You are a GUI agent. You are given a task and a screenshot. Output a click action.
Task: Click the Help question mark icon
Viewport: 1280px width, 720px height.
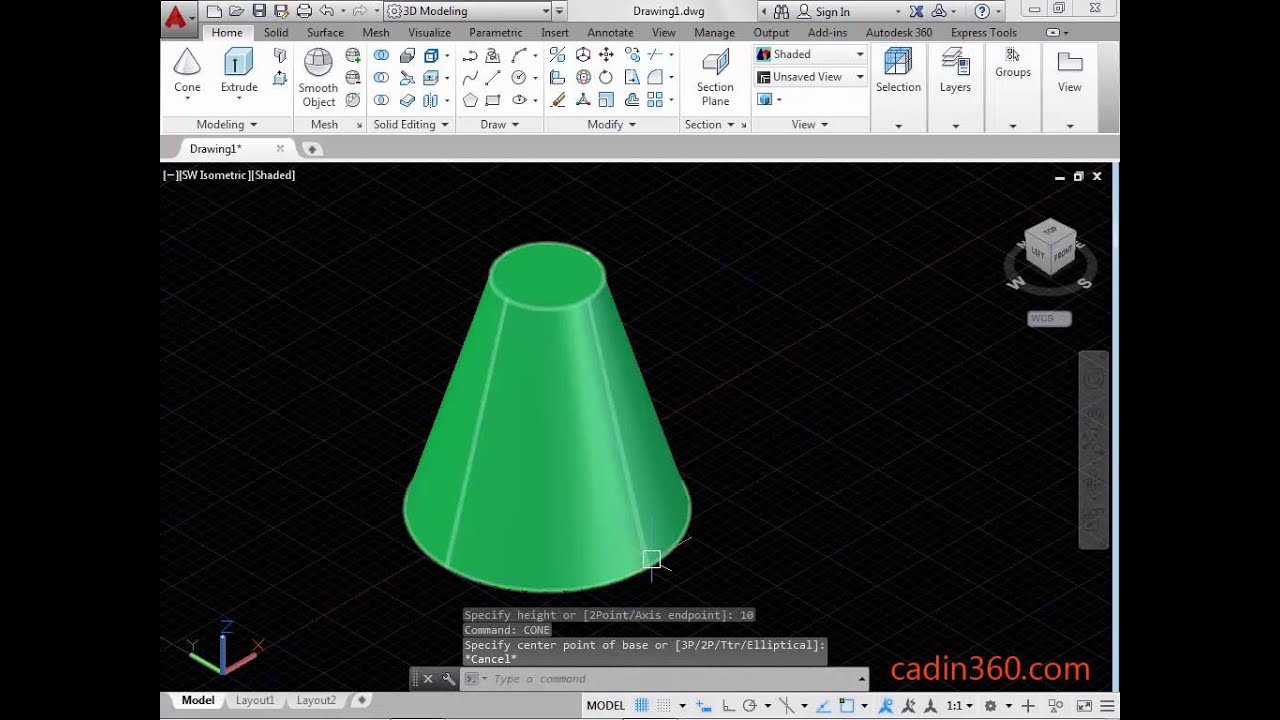pos(982,11)
